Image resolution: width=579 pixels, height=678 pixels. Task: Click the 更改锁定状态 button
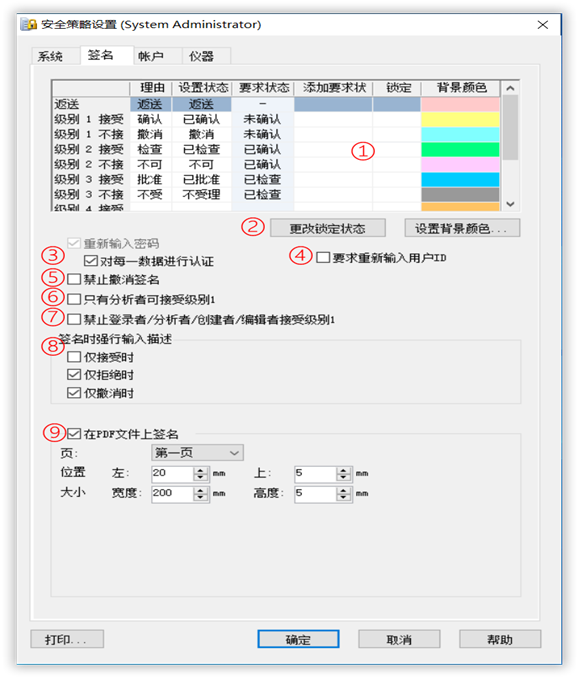click(x=328, y=228)
